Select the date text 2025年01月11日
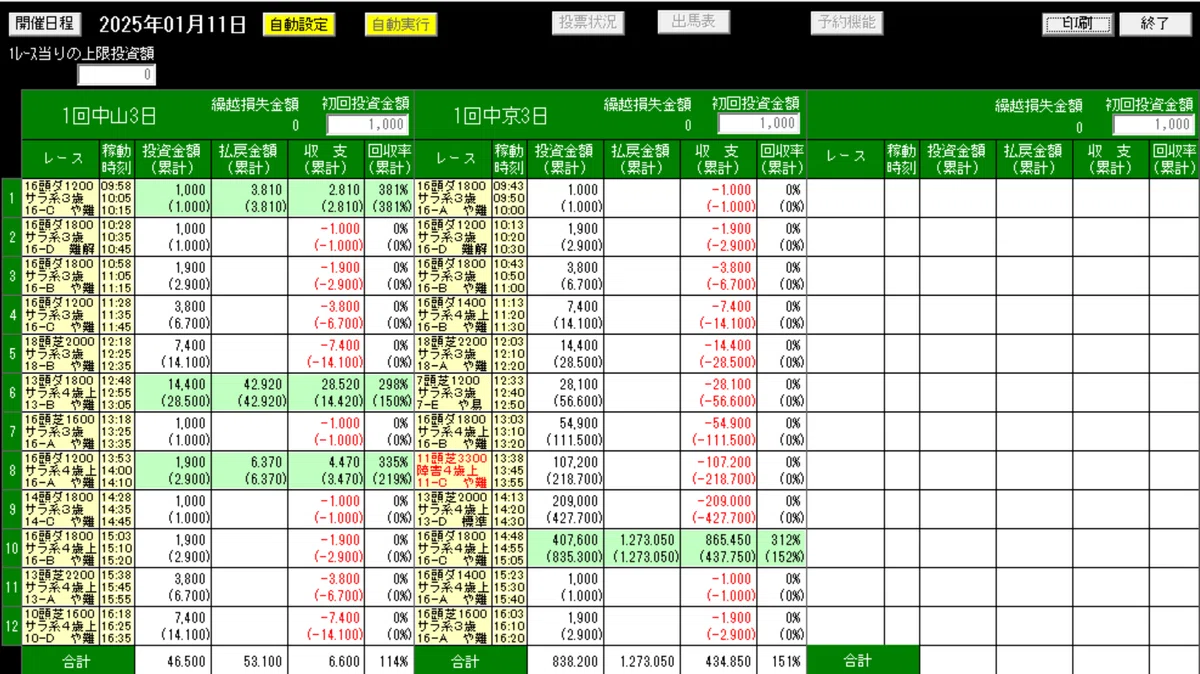This screenshot has height=674, width=1200. pos(172,24)
